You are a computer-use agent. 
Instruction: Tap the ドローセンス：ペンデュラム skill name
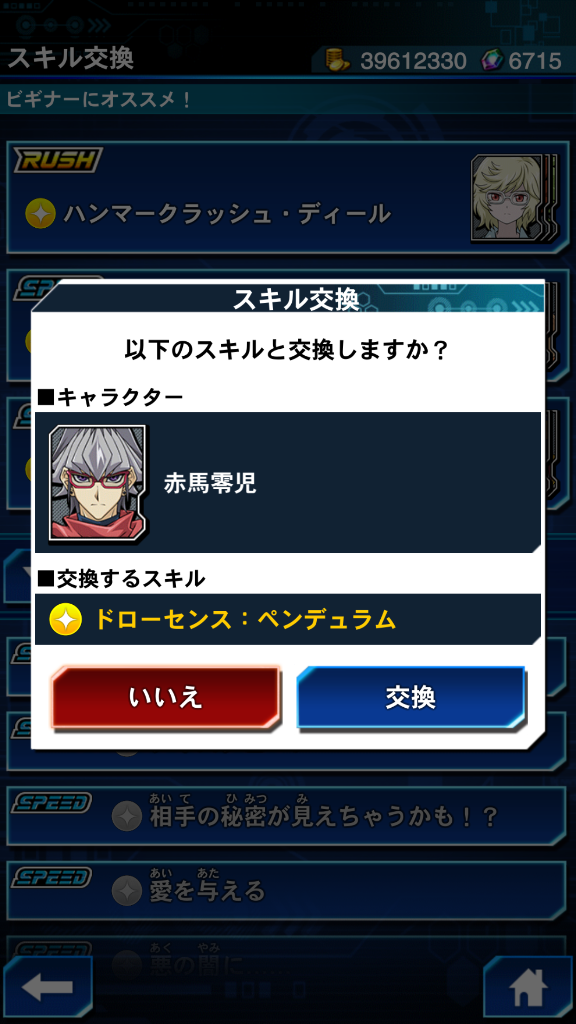246,619
